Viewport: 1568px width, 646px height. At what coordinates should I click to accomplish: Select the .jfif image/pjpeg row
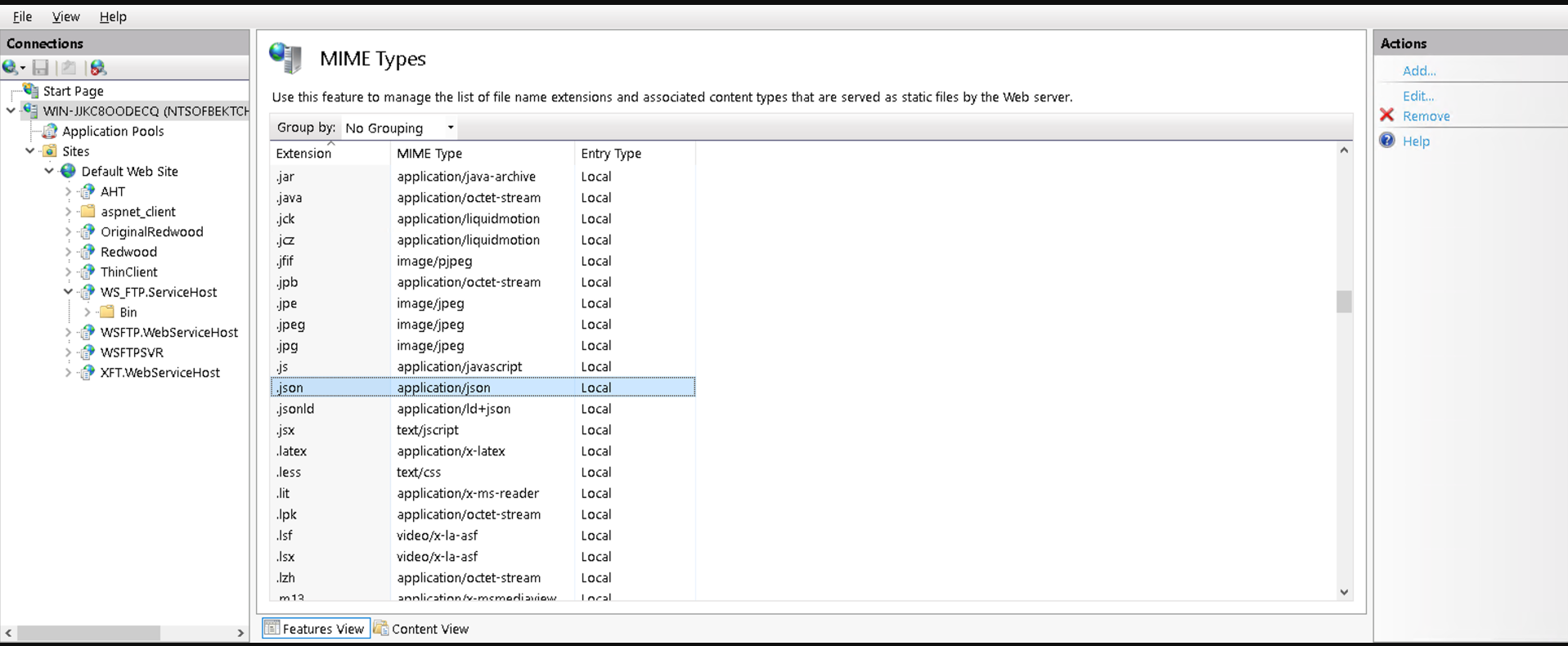click(x=483, y=261)
